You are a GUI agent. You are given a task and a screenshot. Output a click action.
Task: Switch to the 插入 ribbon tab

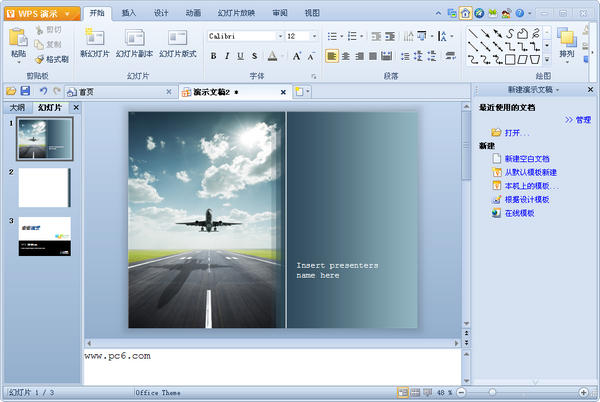129,13
